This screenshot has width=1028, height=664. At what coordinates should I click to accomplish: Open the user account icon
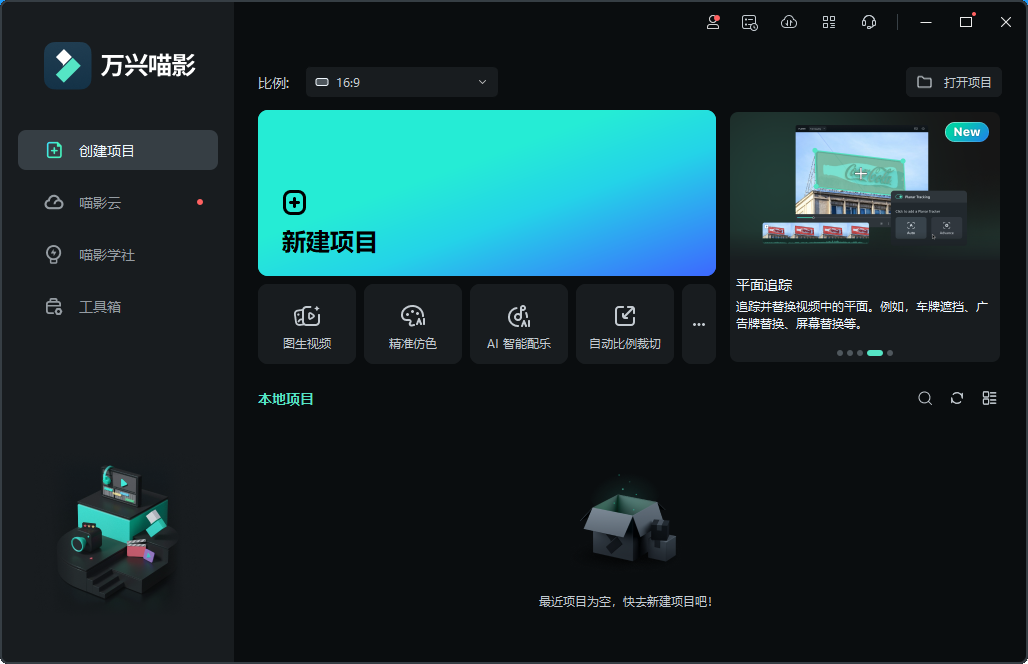(713, 22)
